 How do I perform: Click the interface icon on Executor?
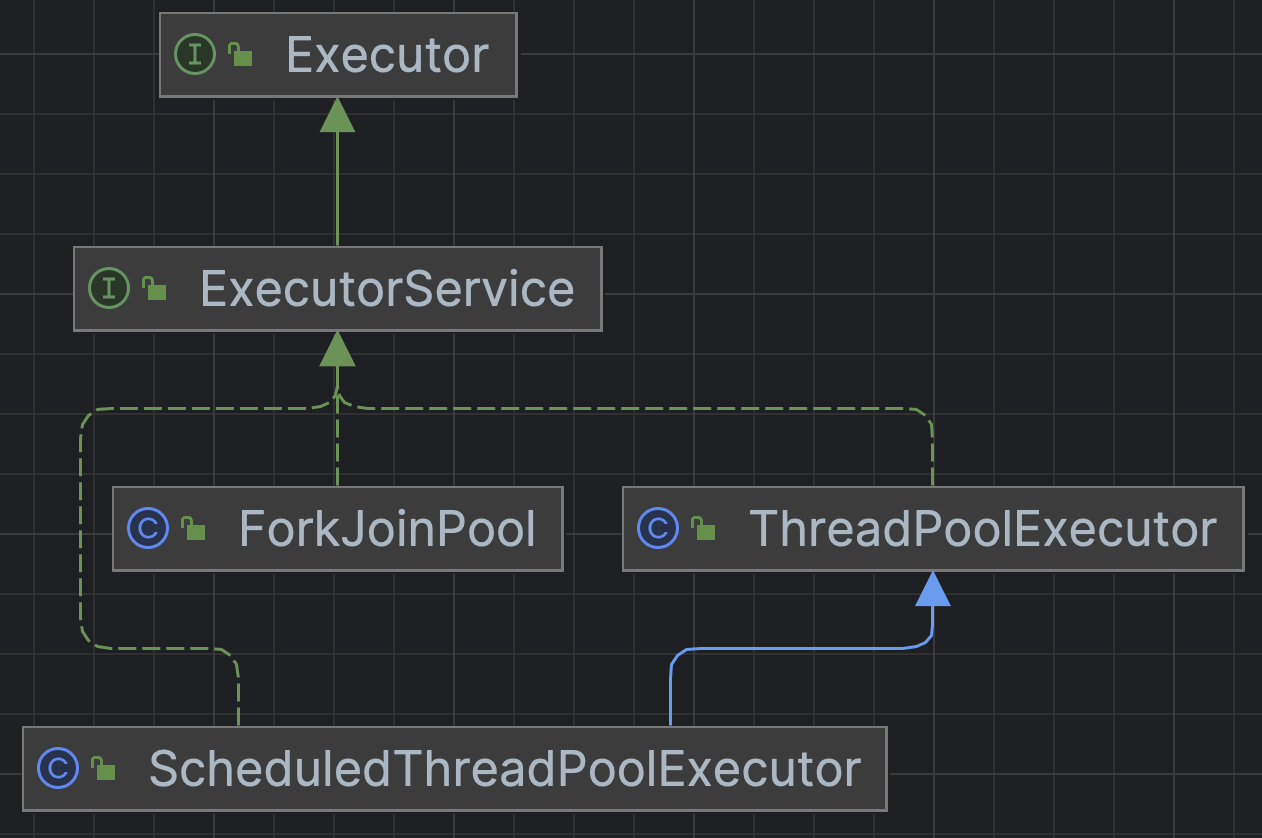pos(195,55)
